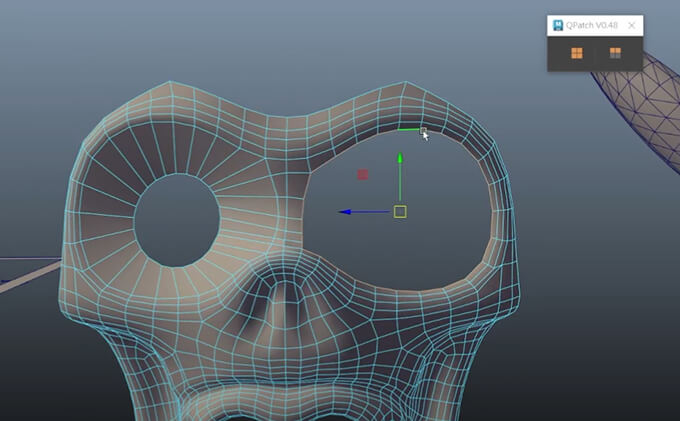Click the full orange grid QPatch icon
The width and height of the screenshot is (680, 421).
[576, 53]
